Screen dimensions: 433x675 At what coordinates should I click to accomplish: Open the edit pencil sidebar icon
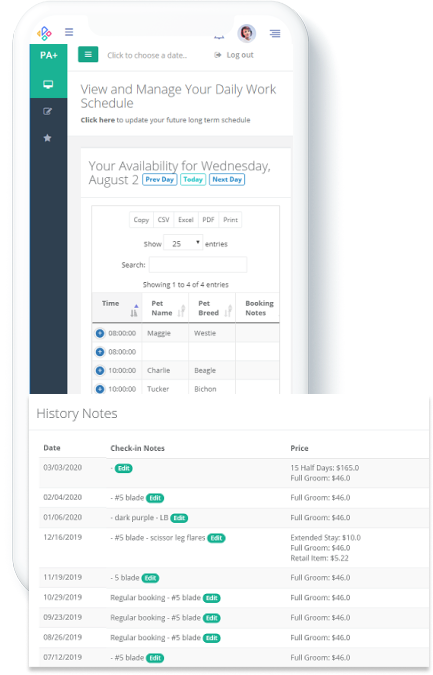tap(48, 111)
